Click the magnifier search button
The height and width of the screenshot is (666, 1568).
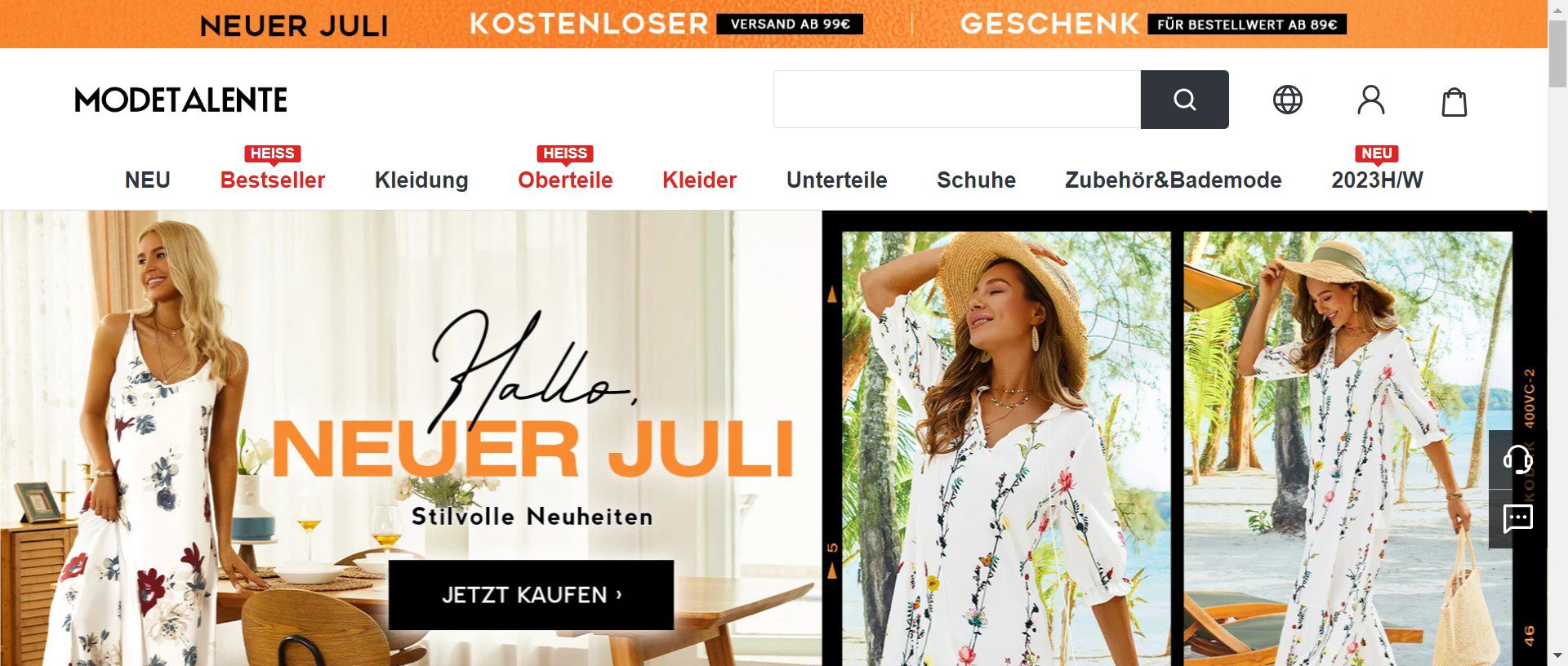pos(1184,100)
